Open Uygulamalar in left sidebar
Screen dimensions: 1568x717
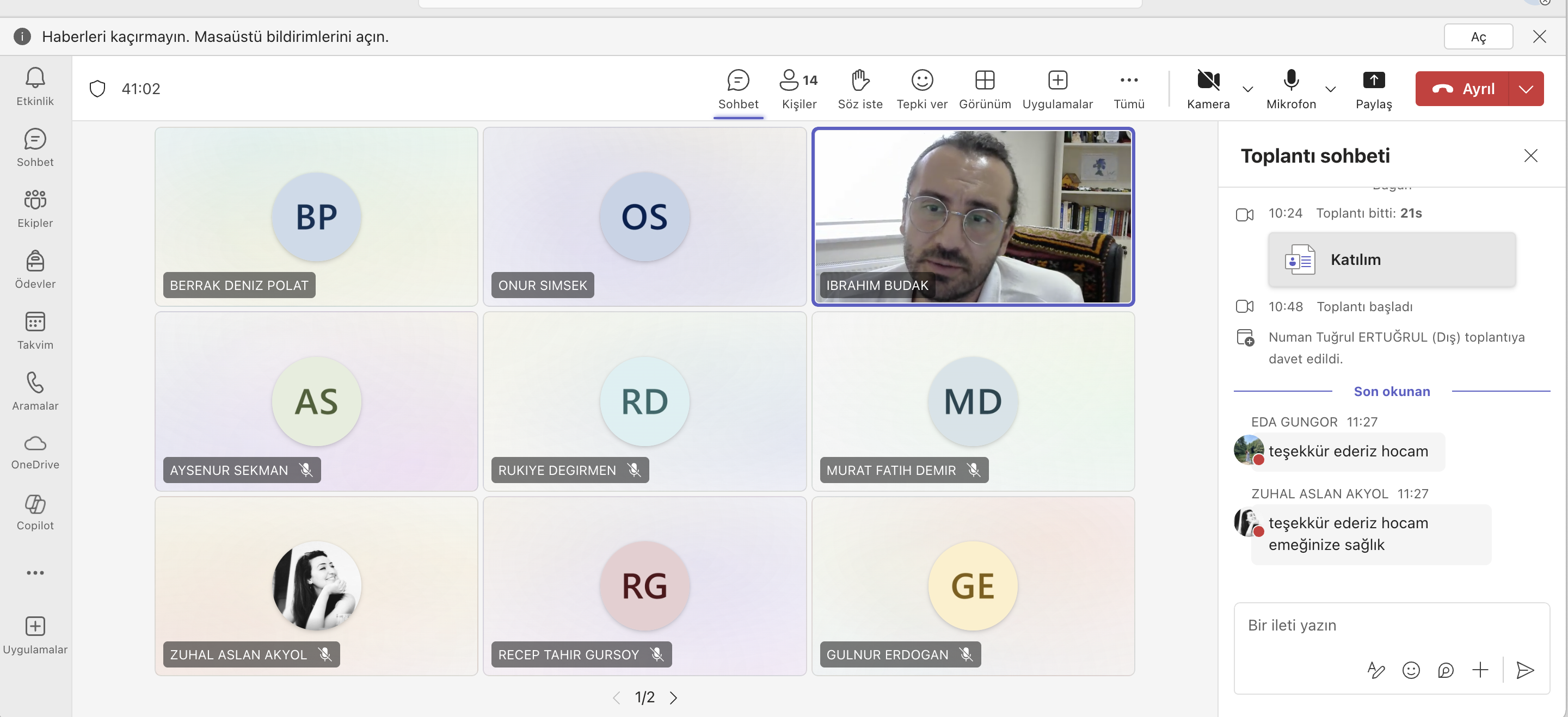click(35, 635)
